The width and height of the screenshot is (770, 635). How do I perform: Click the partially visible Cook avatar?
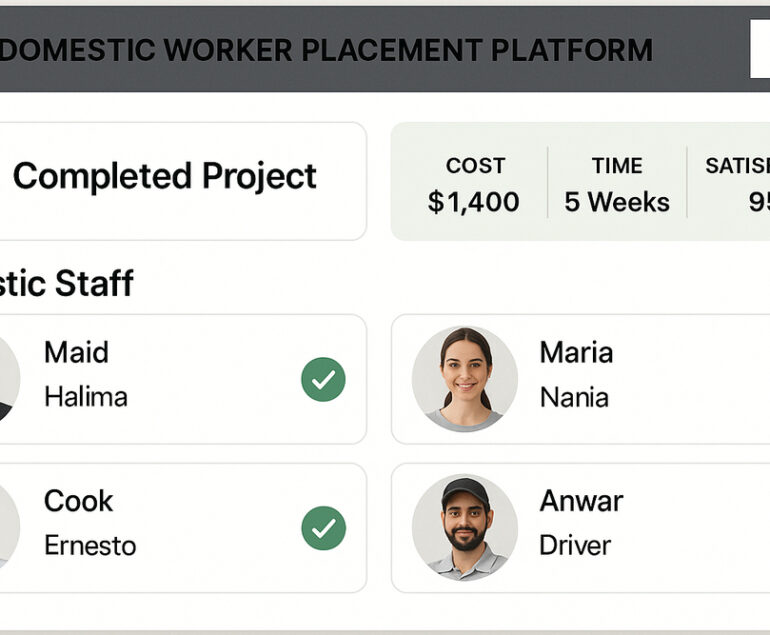(x=9, y=528)
